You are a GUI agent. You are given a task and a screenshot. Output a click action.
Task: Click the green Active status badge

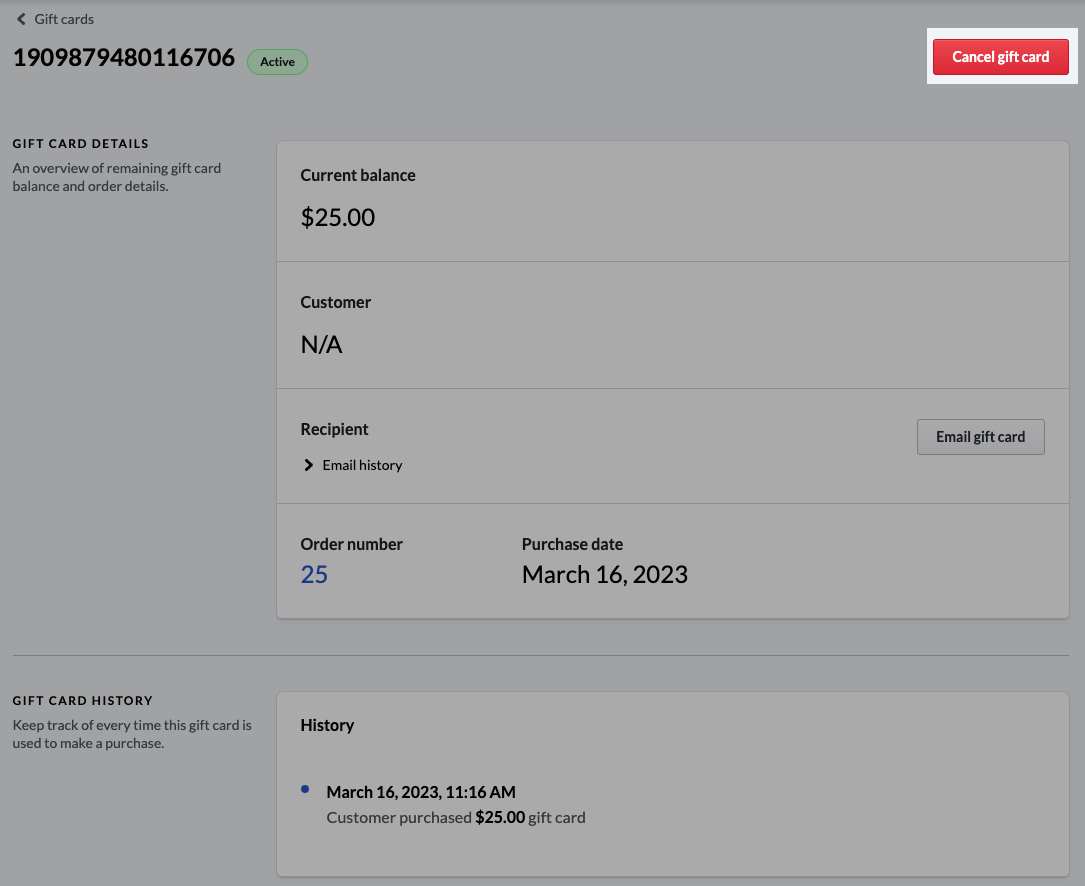coord(277,62)
